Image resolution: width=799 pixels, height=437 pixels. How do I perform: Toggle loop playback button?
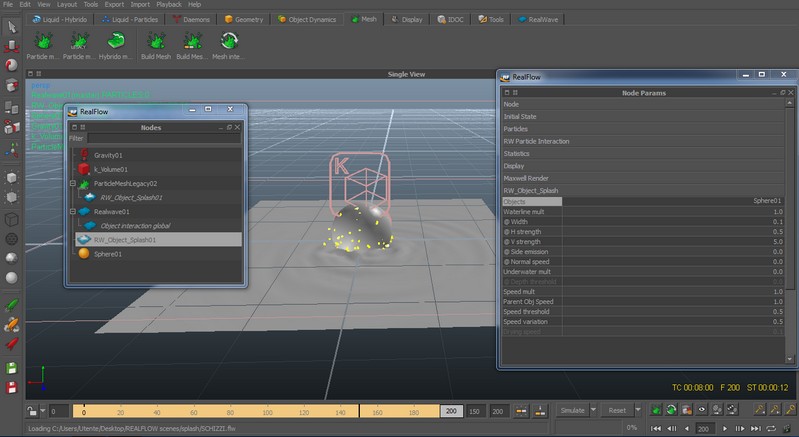tap(771, 428)
